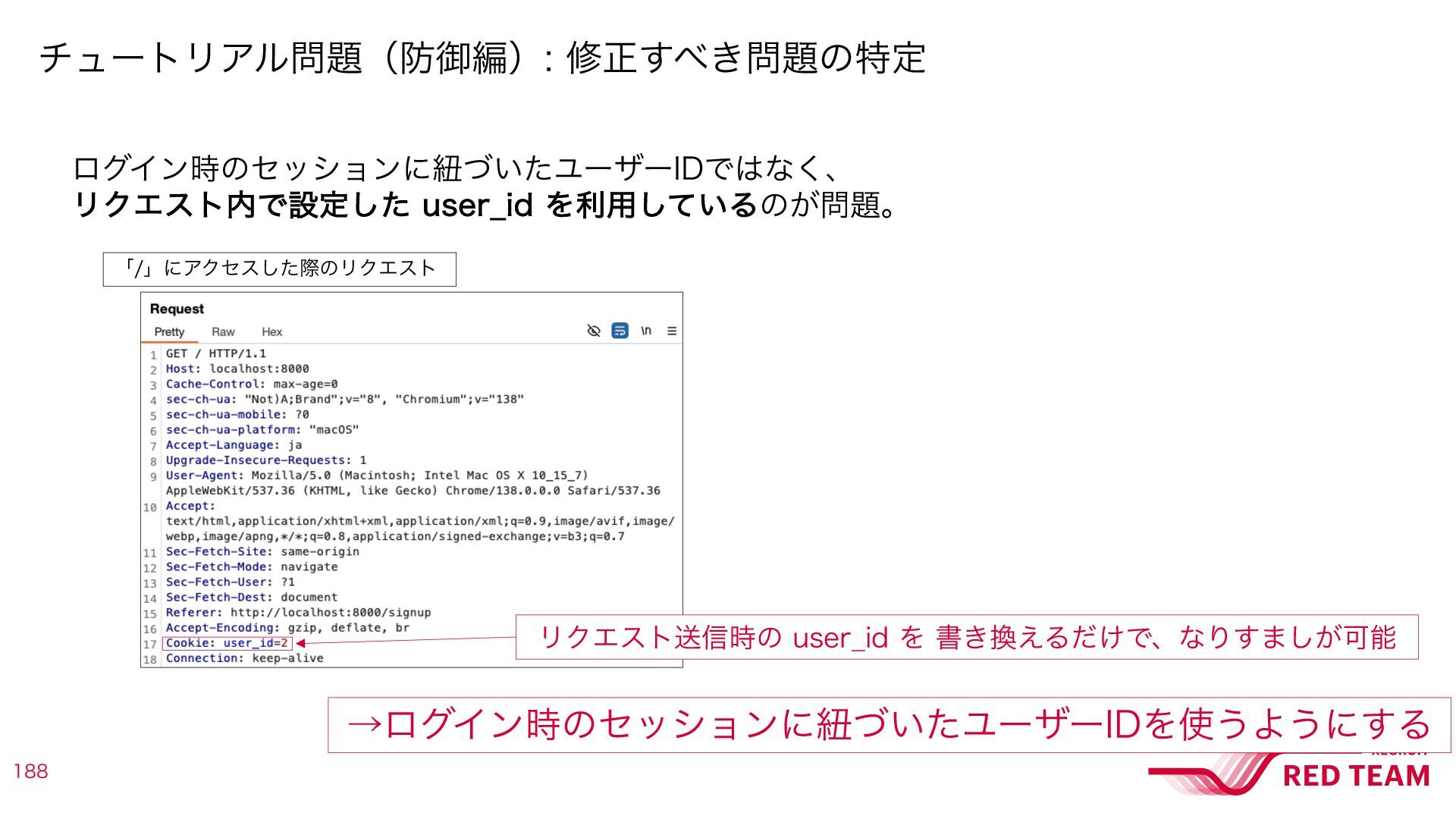Click the User-Agent Mozilla/5.0 line
1456x819 pixels.
(377, 475)
